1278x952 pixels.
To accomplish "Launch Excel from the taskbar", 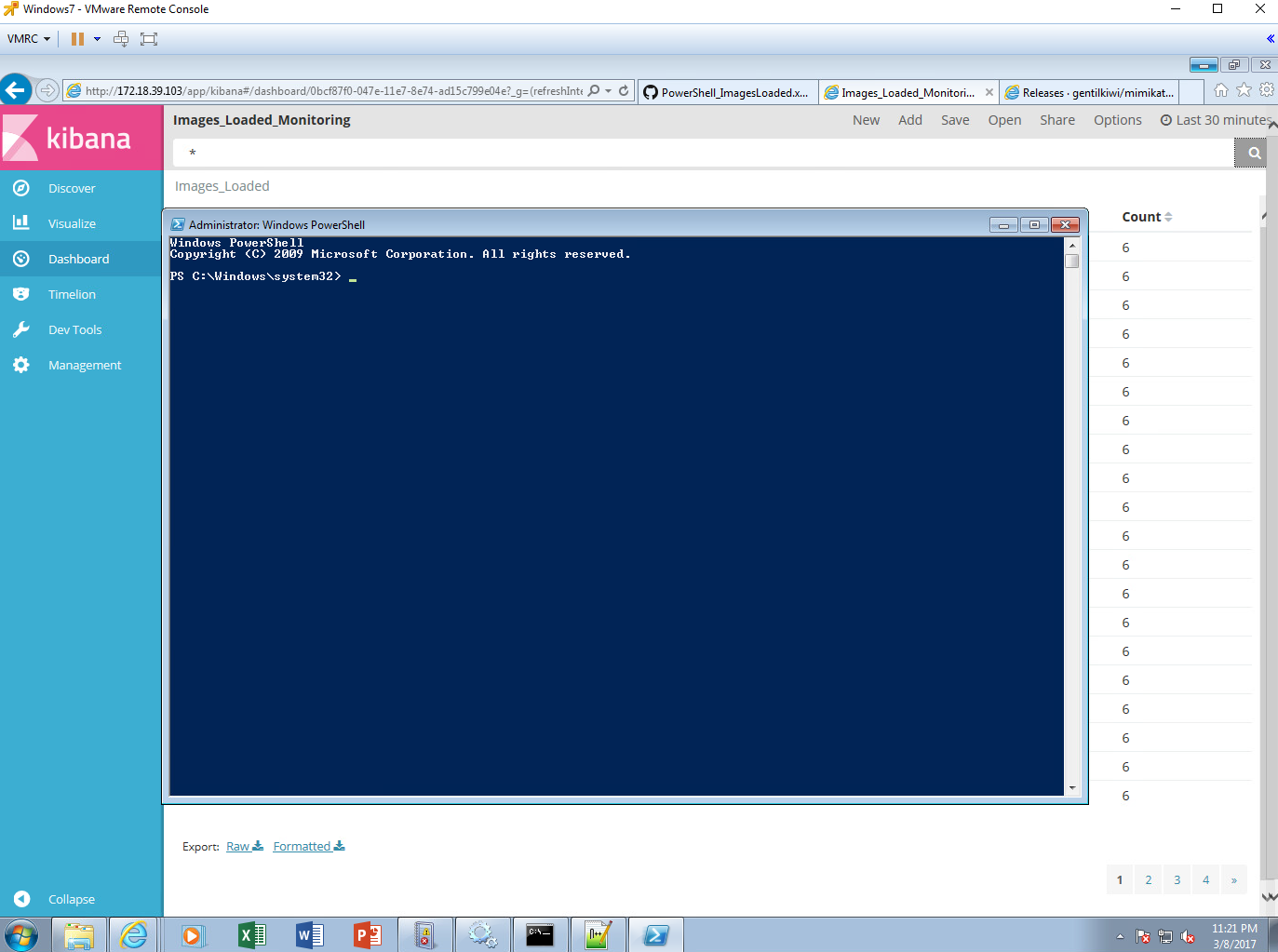I will [252, 935].
